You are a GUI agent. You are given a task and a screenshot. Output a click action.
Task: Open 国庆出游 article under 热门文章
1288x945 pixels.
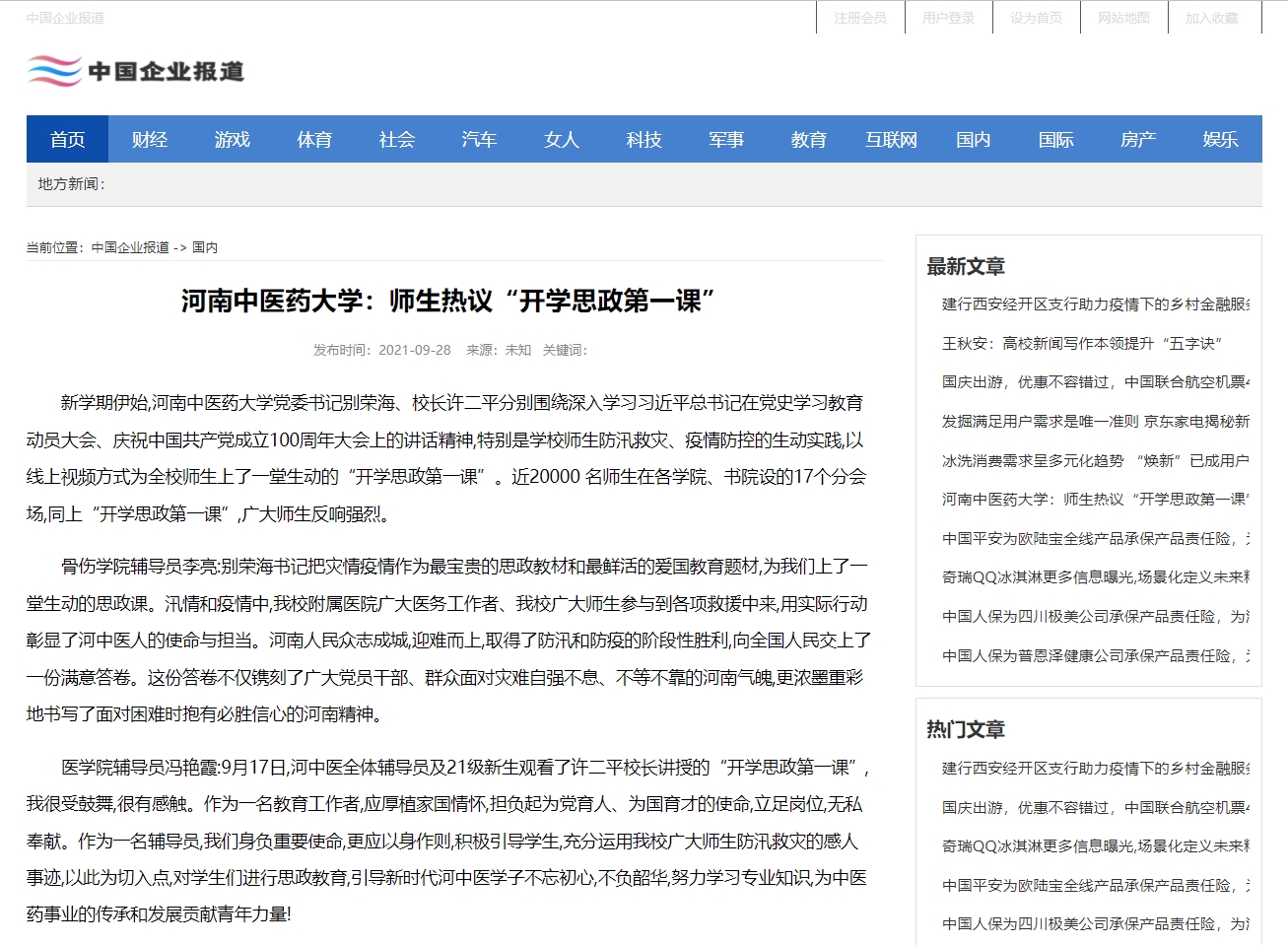tap(1095, 807)
